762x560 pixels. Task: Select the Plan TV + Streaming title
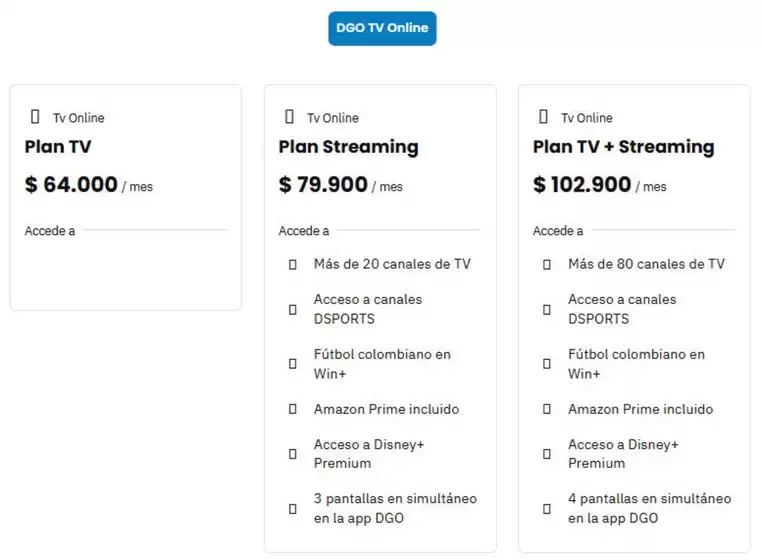[623, 147]
